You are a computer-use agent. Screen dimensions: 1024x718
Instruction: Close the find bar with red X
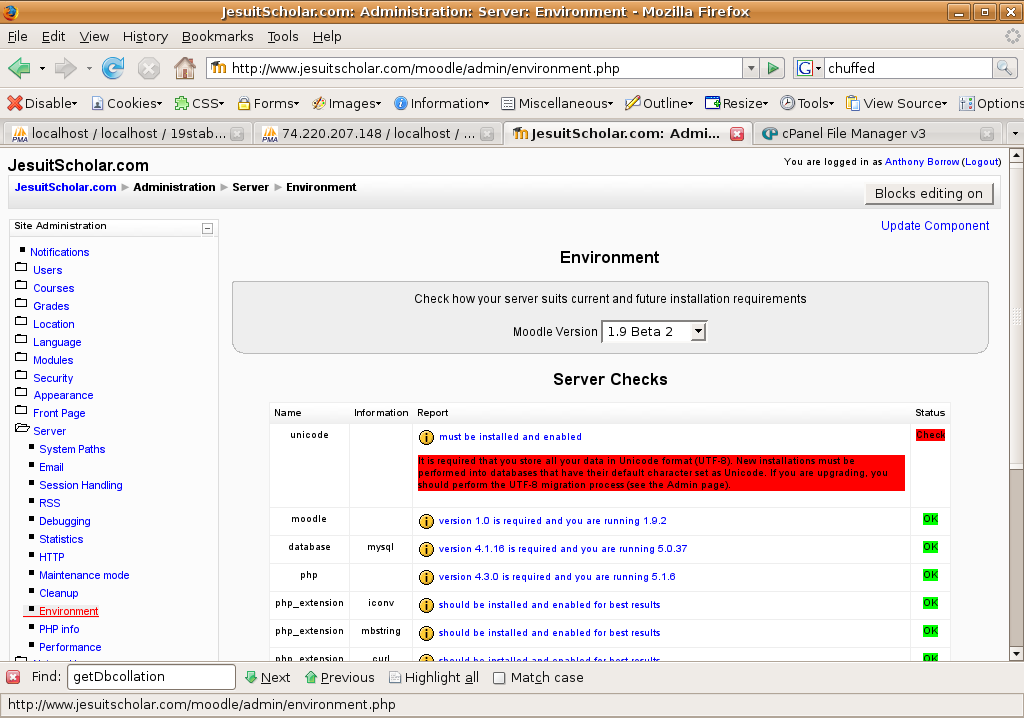[x=13, y=677]
